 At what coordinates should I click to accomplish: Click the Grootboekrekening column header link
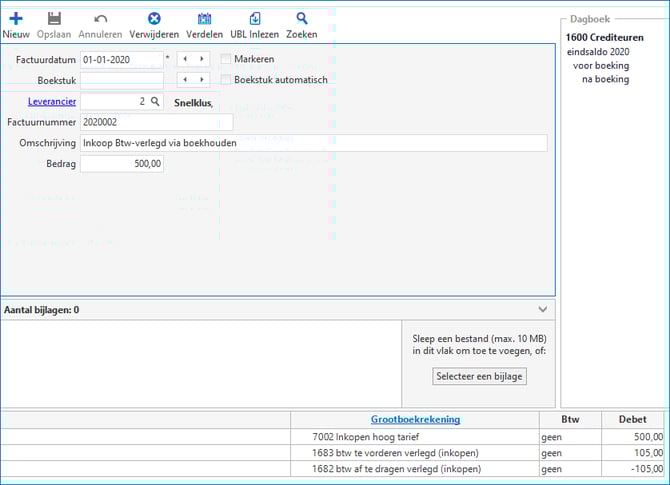tap(415, 419)
